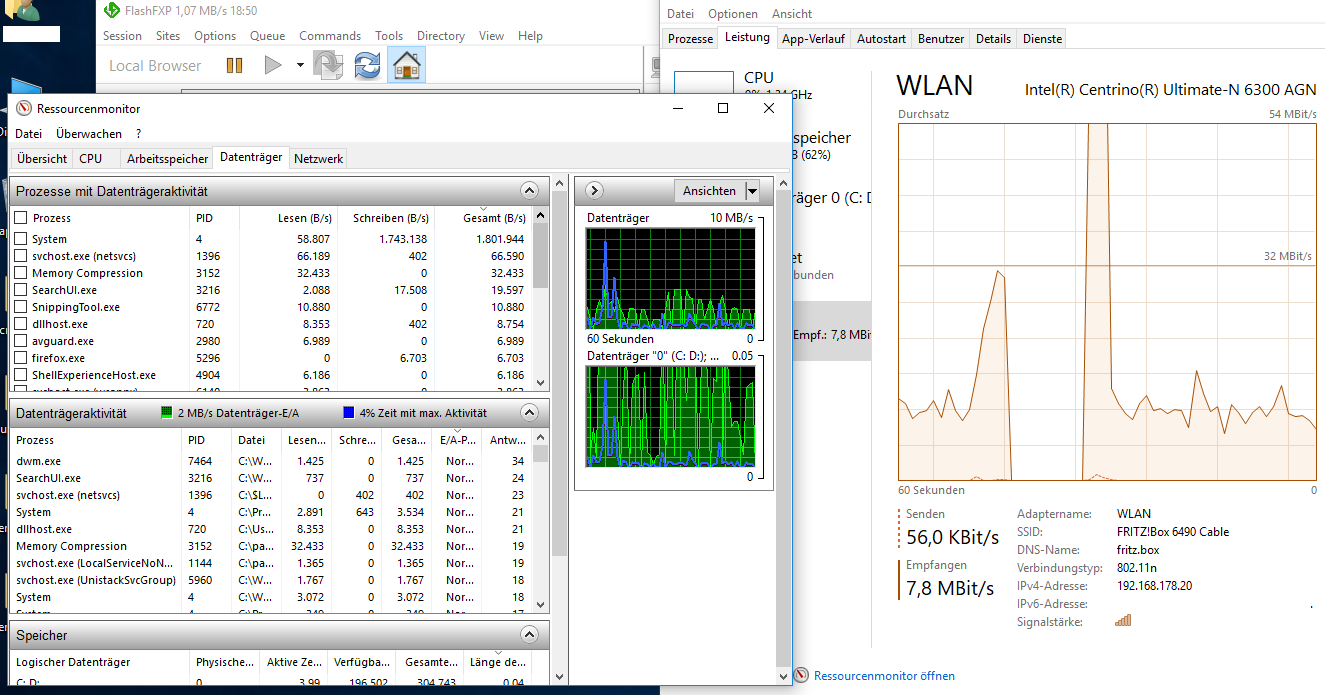This screenshot has width=1325, height=695.
Task: Click the WLAN throughput graph in Task Manager
Action: coord(1107,303)
